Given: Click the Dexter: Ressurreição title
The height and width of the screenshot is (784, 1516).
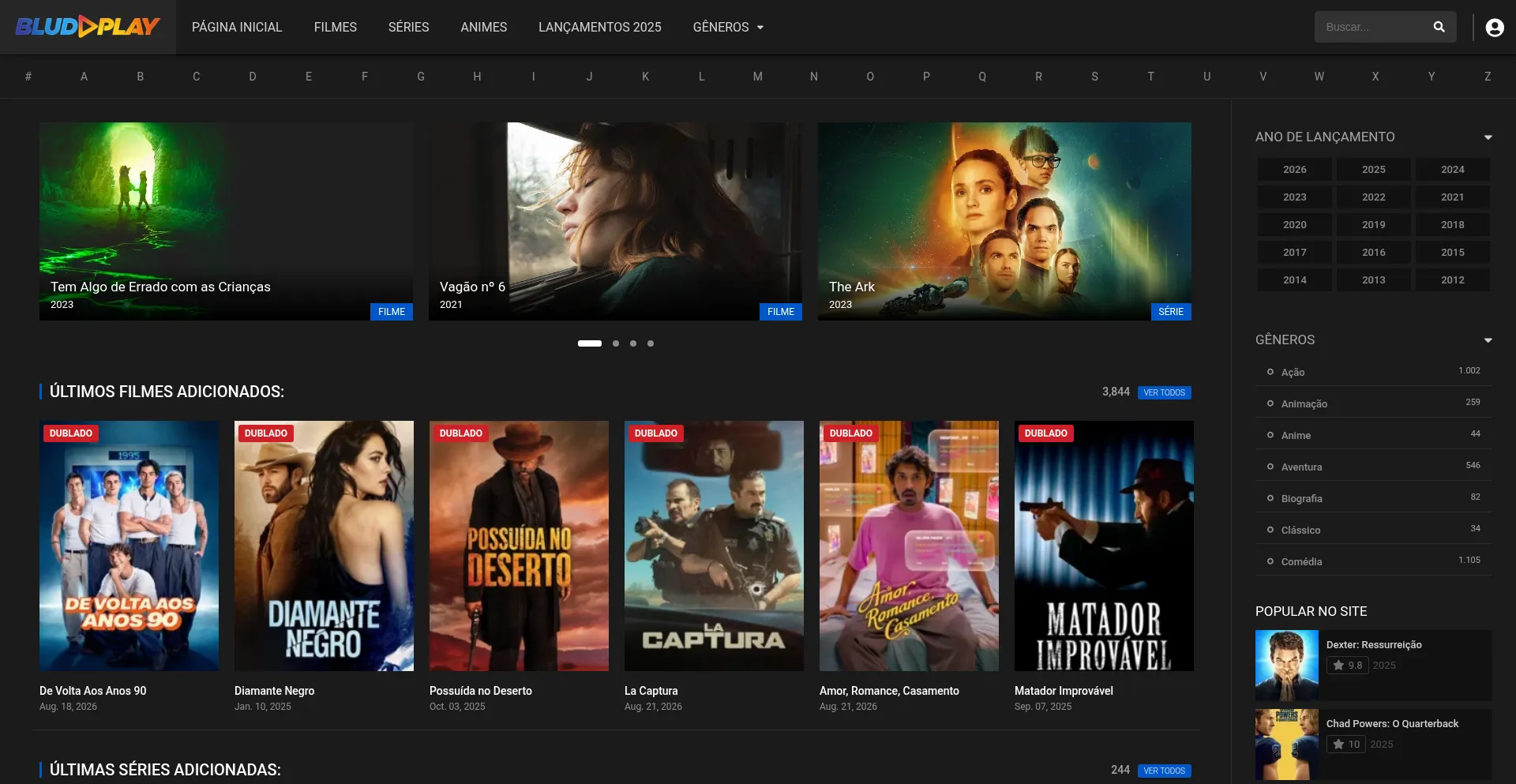Looking at the screenshot, I should pyautogui.click(x=1374, y=645).
